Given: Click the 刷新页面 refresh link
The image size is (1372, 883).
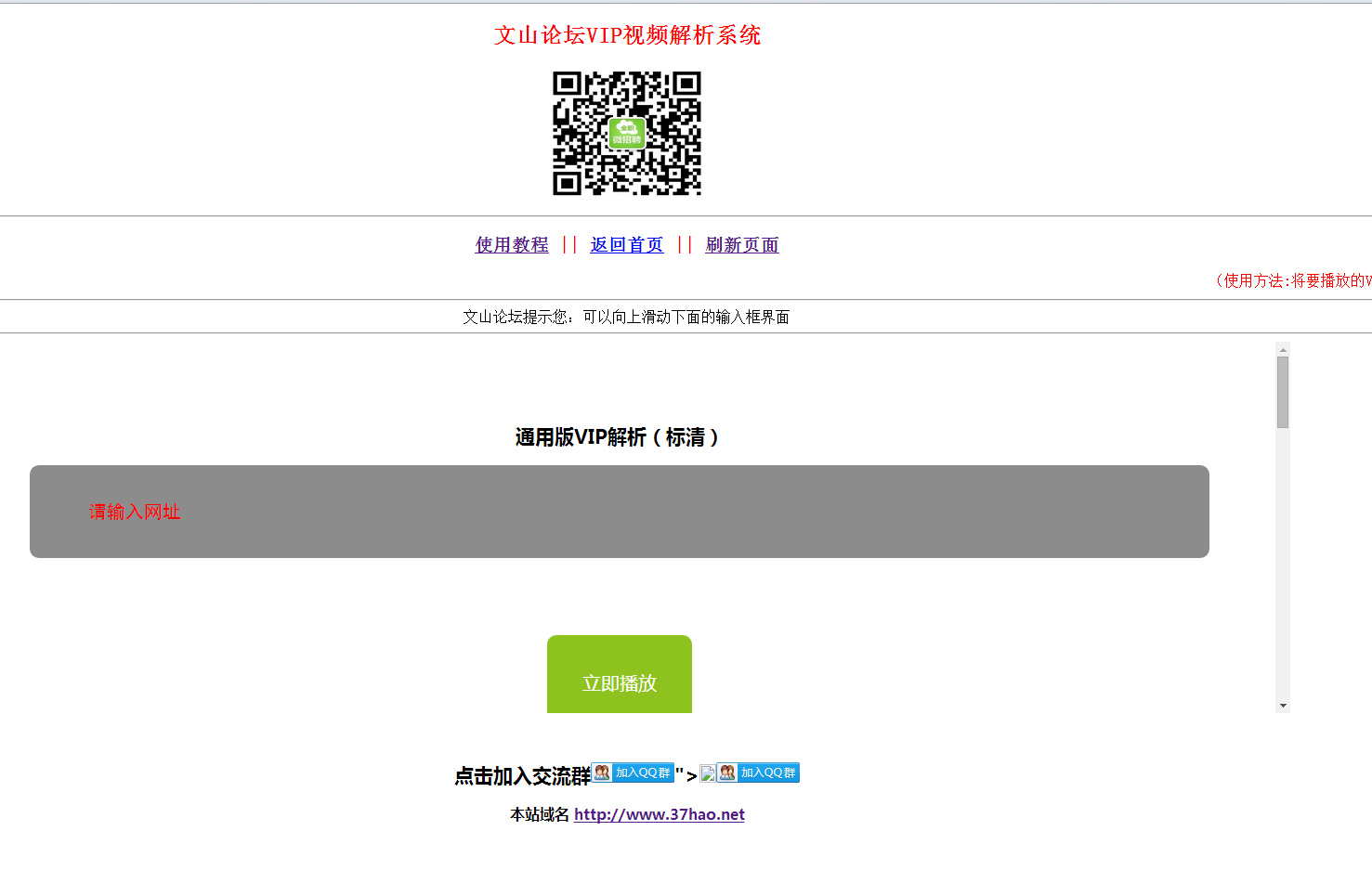Looking at the screenshot, I should pos(742,245).
